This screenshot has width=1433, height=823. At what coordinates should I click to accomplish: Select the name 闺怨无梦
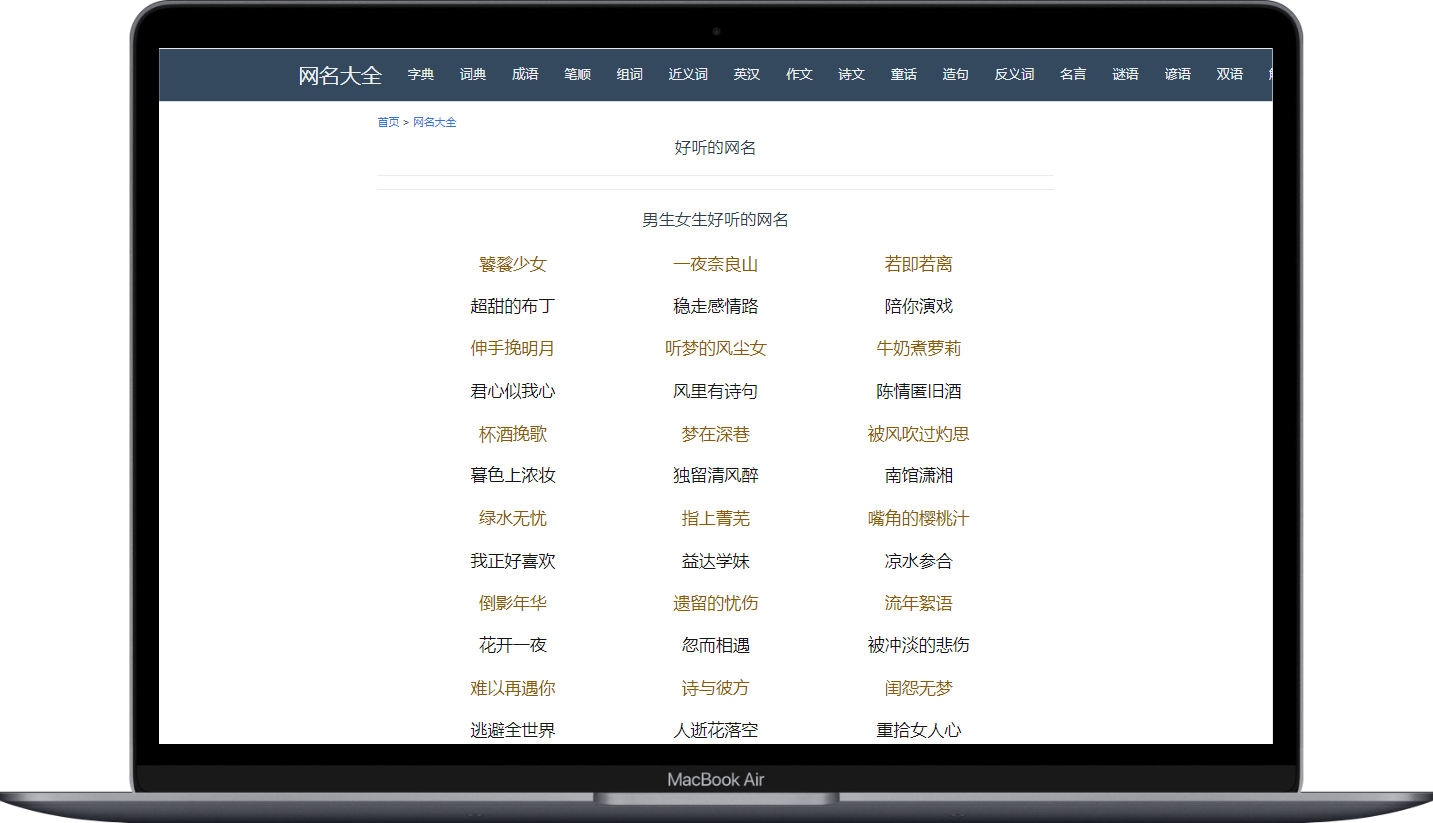pyautogui.click(x=919, y=688)
